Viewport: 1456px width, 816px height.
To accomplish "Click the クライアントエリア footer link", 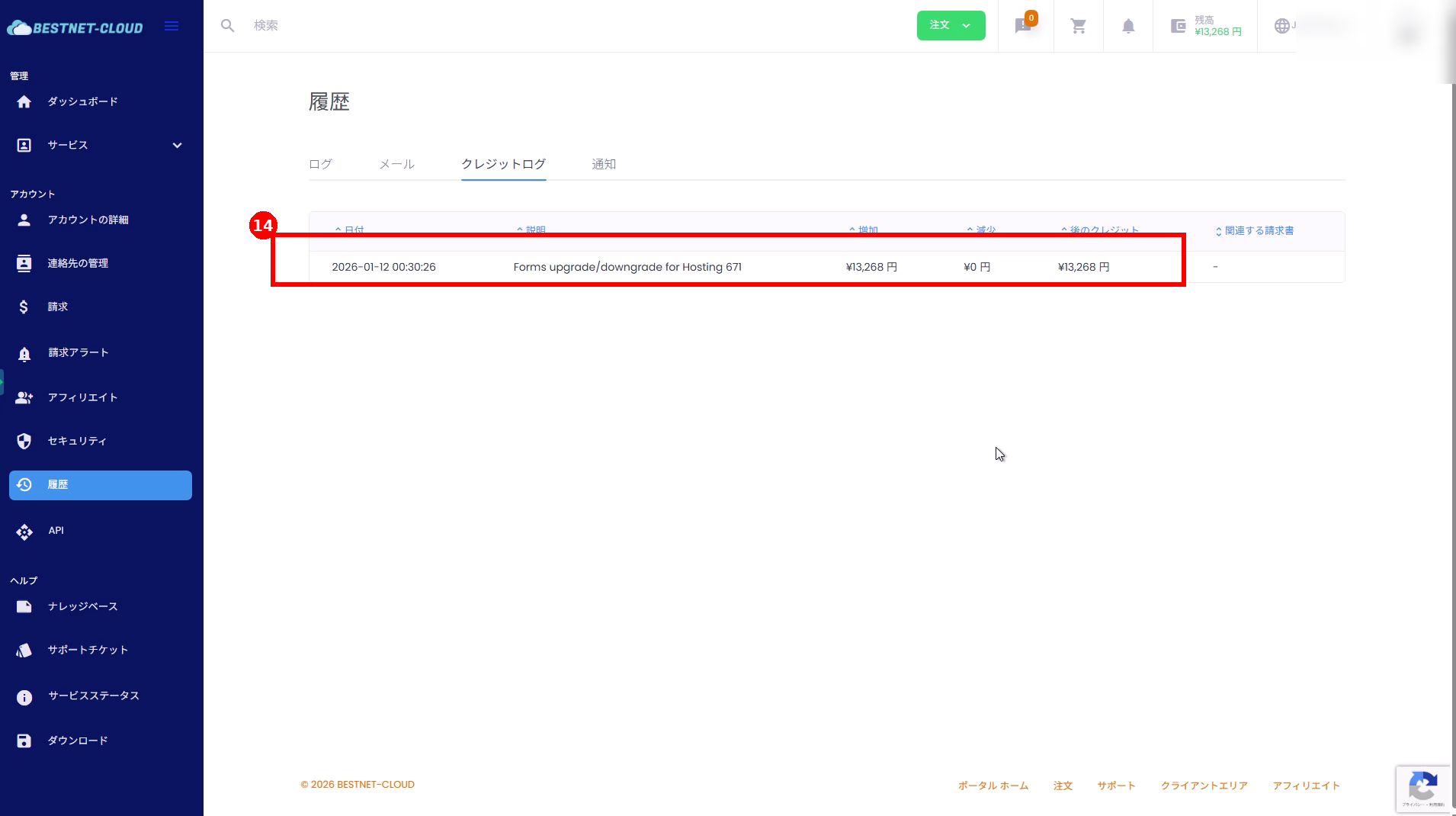I will point(1204,785).
